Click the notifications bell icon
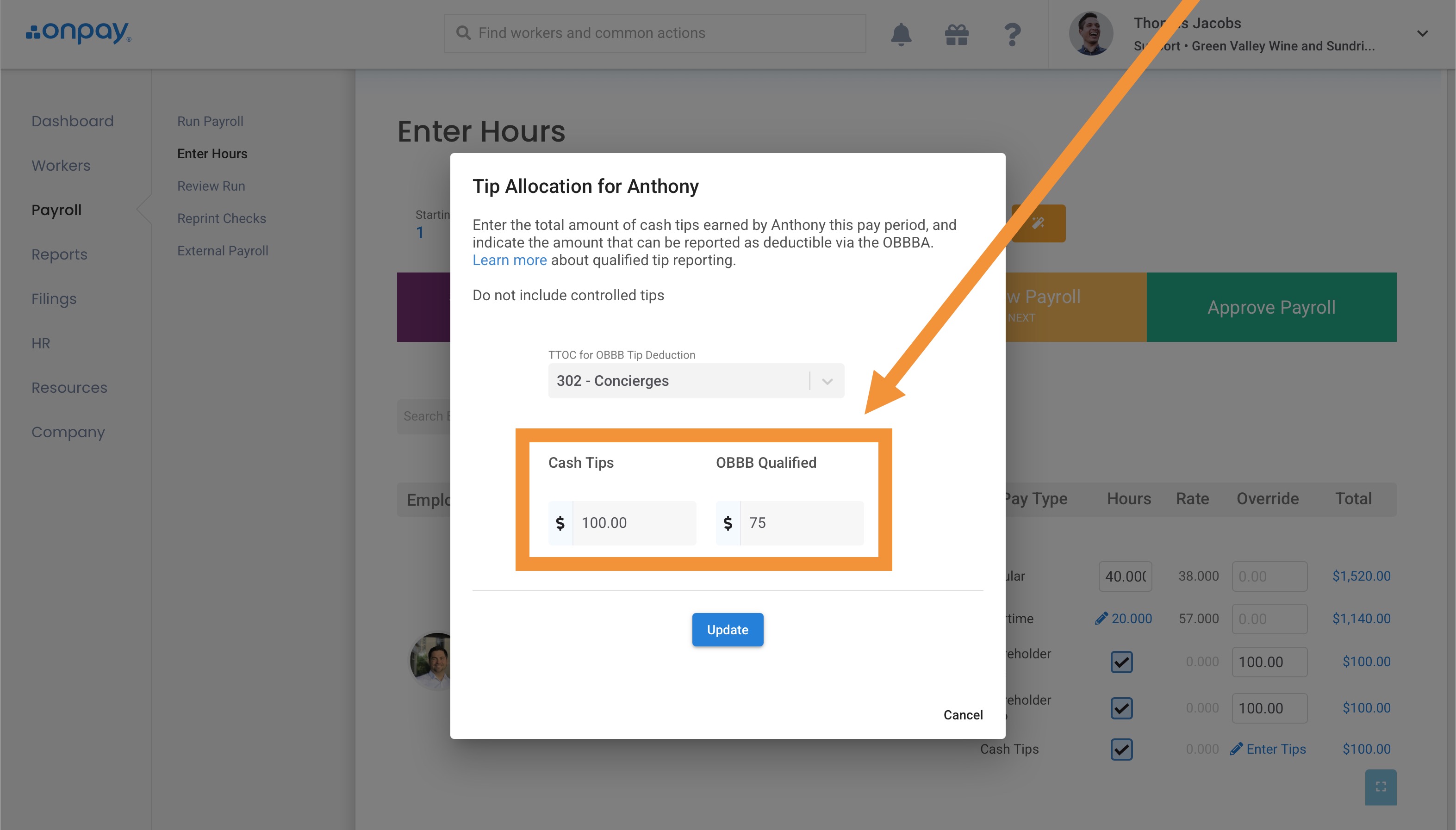1456x830 pixels. [x=901, y=34]
